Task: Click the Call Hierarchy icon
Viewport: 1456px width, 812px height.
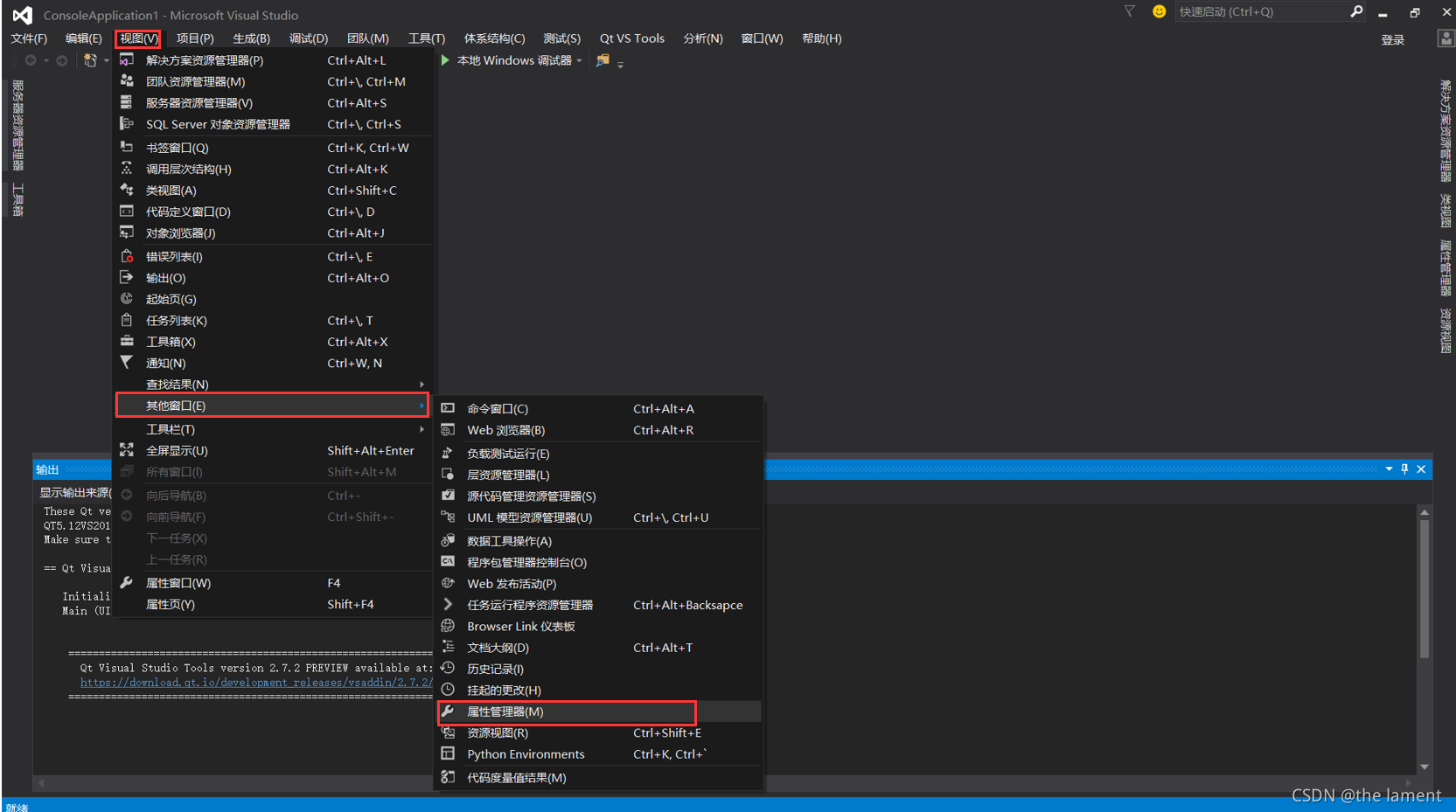Action: pos(127,169)
